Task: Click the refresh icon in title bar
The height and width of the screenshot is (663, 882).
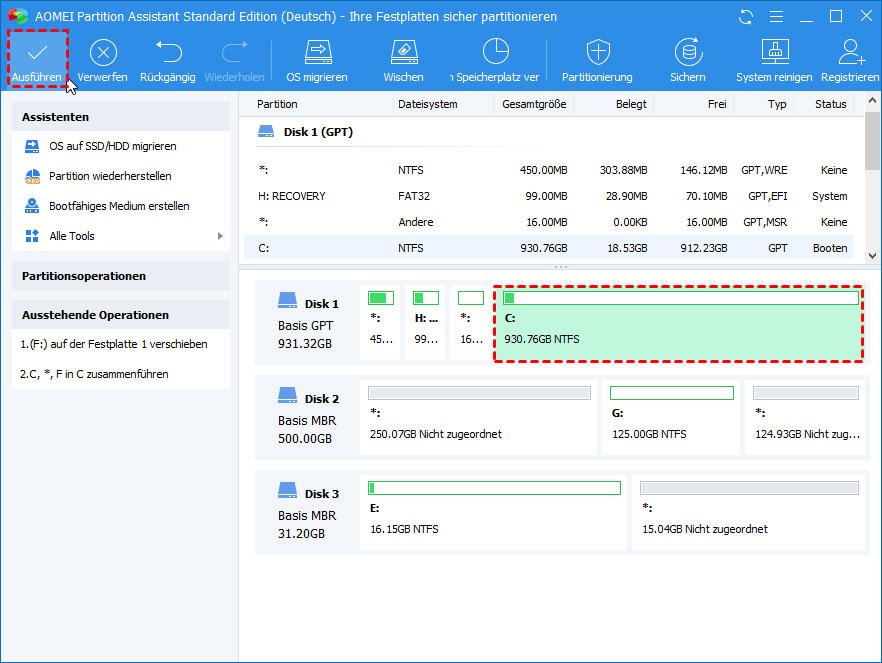Action: coord(746,17)
